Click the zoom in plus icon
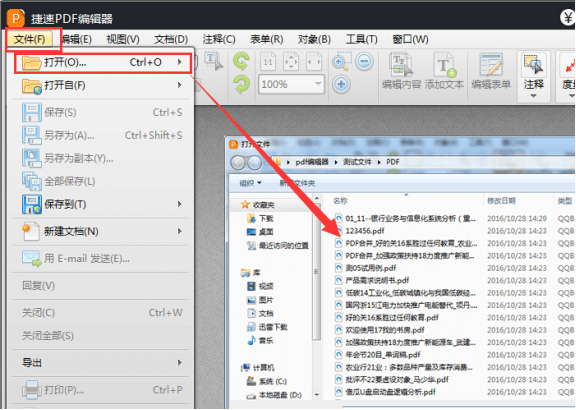Image resolution: width=576 pixels, height=410 pixels. 341,84
